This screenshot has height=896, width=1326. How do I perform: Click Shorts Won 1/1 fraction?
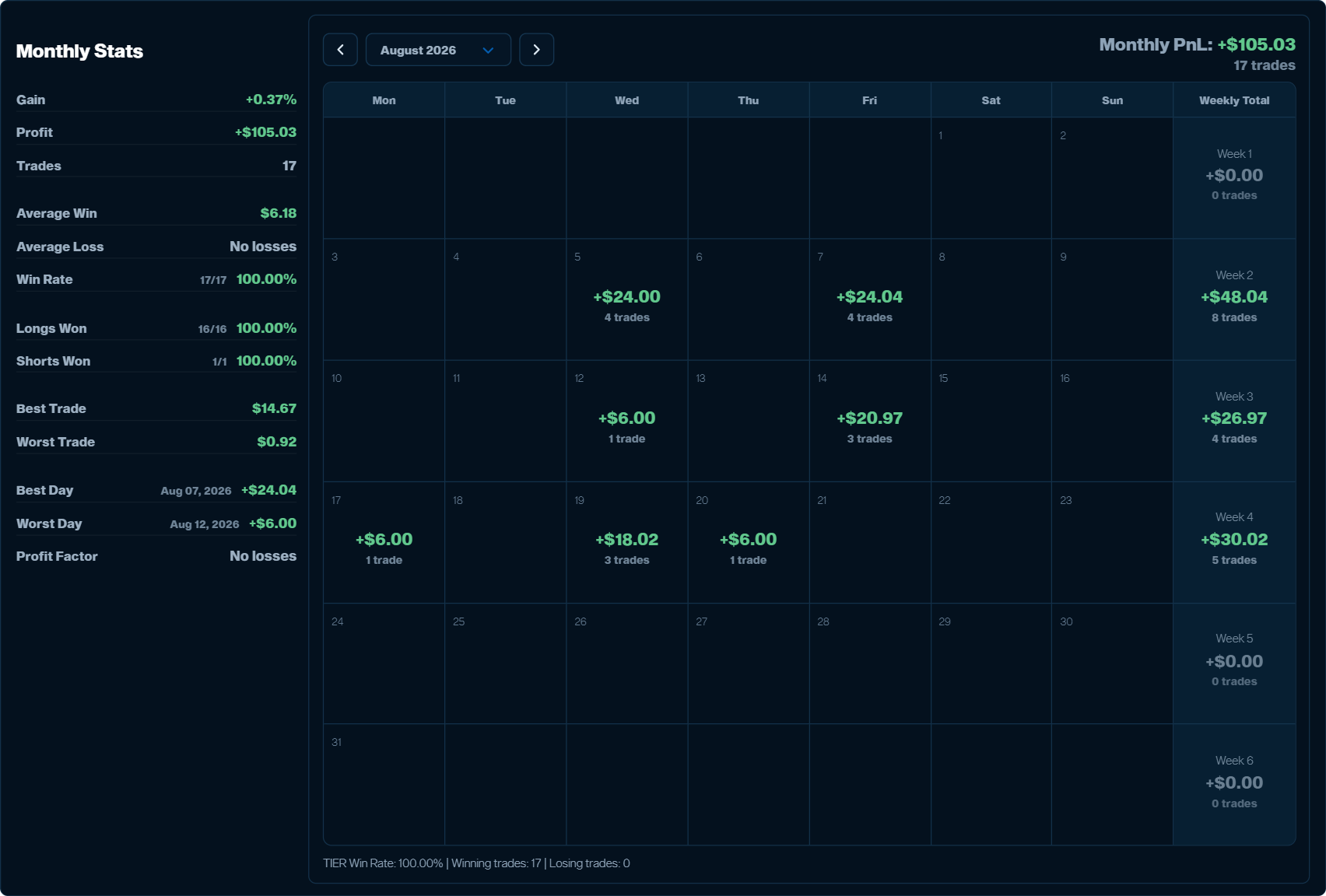[219, 362]
